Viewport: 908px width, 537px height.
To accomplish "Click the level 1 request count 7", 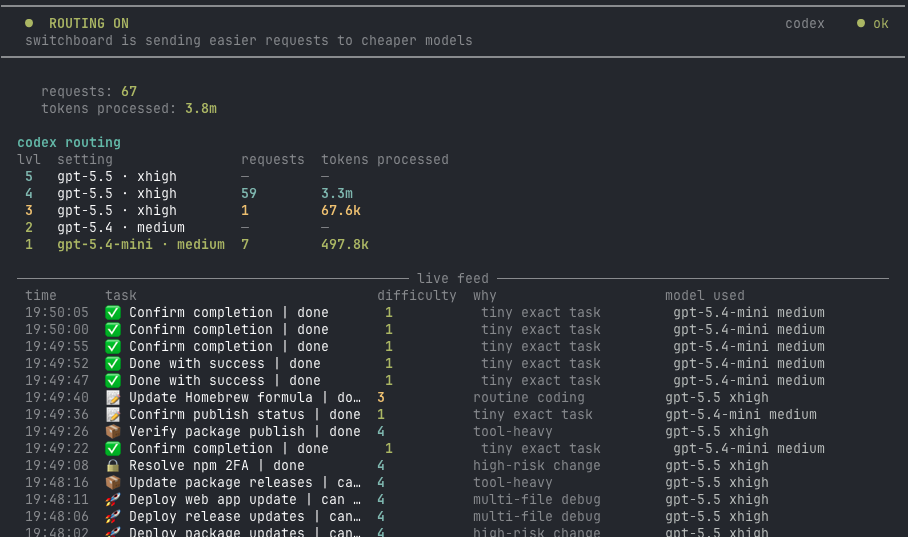I will point(245,244).
